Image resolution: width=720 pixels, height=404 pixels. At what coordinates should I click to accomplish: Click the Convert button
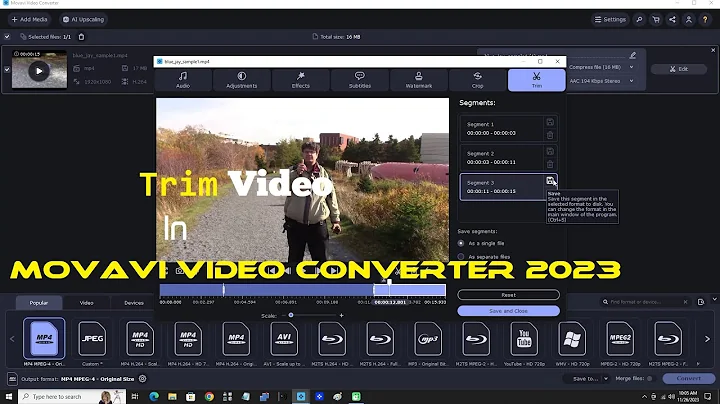(x=689, y=378)
